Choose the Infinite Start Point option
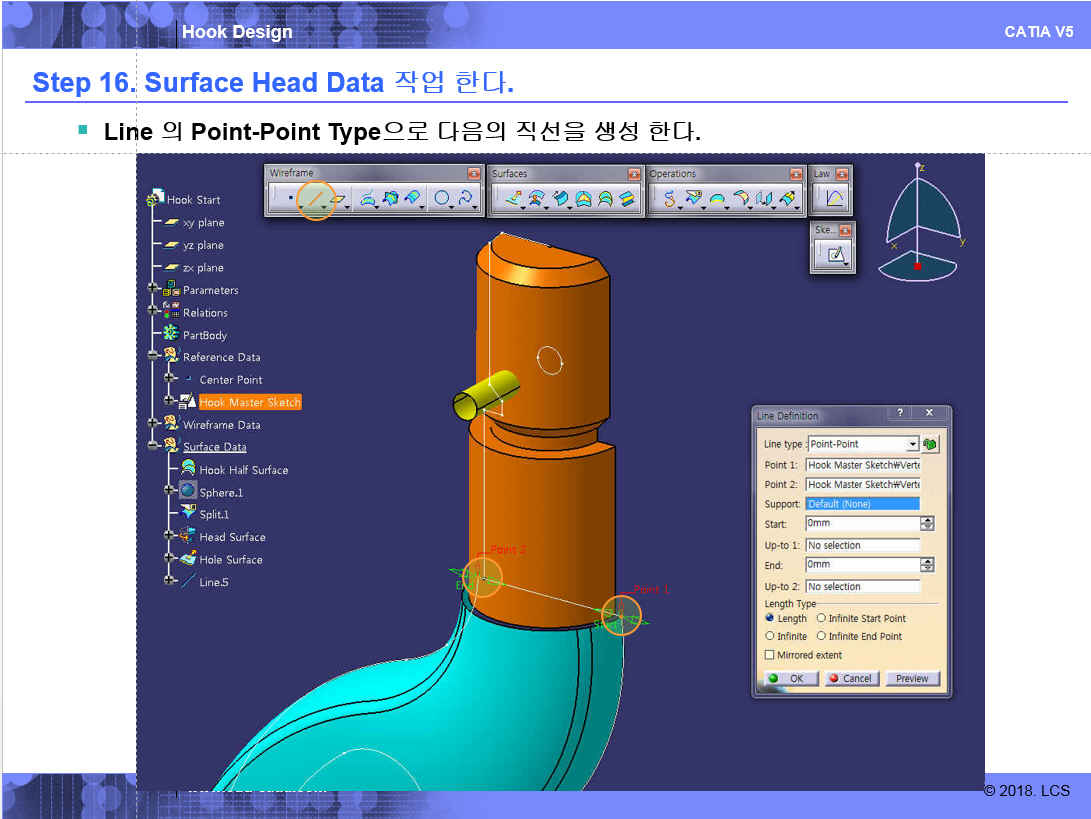 pyautogui.click(x=822, y=618)
